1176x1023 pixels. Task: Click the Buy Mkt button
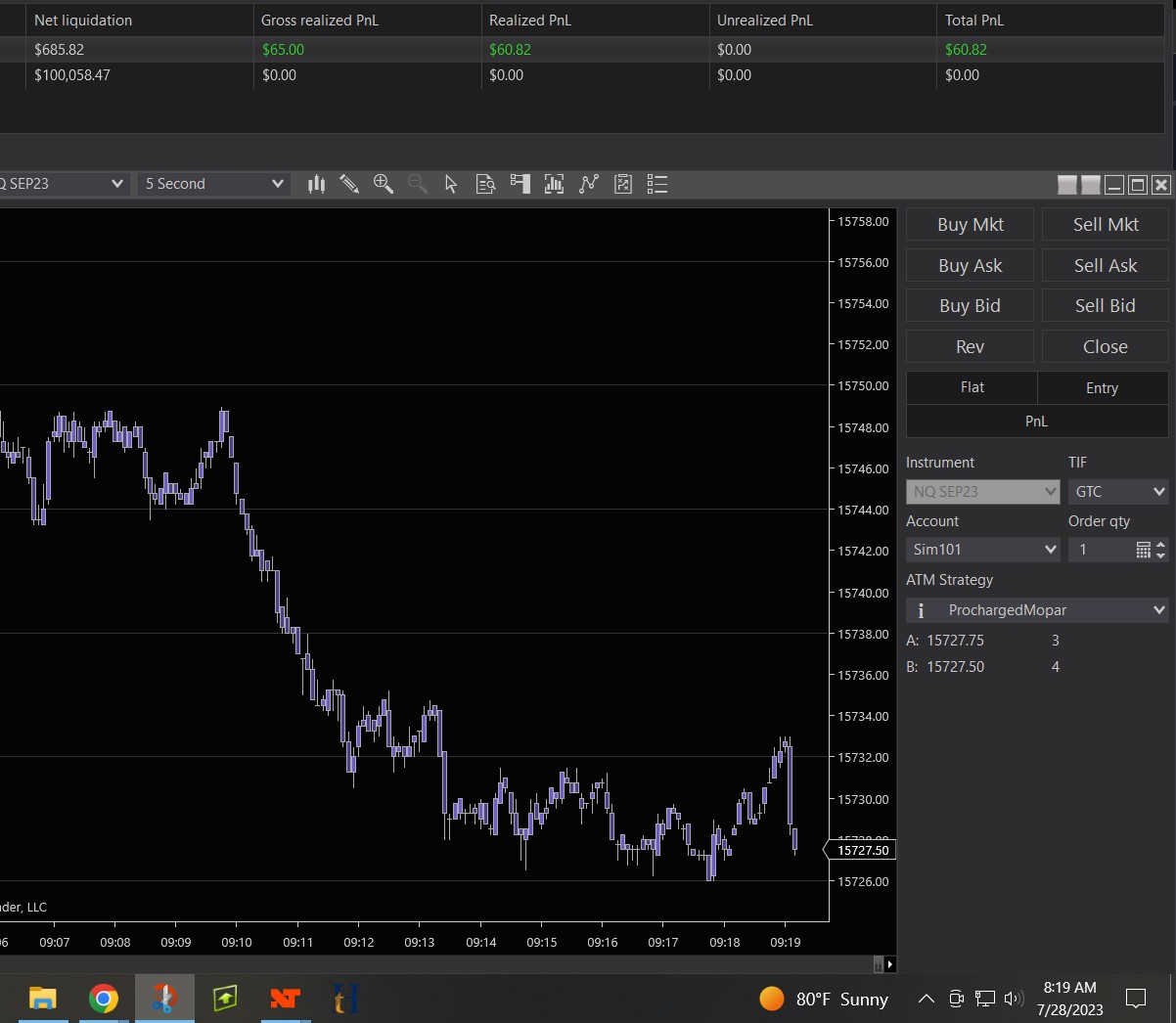tap(970, 225)
